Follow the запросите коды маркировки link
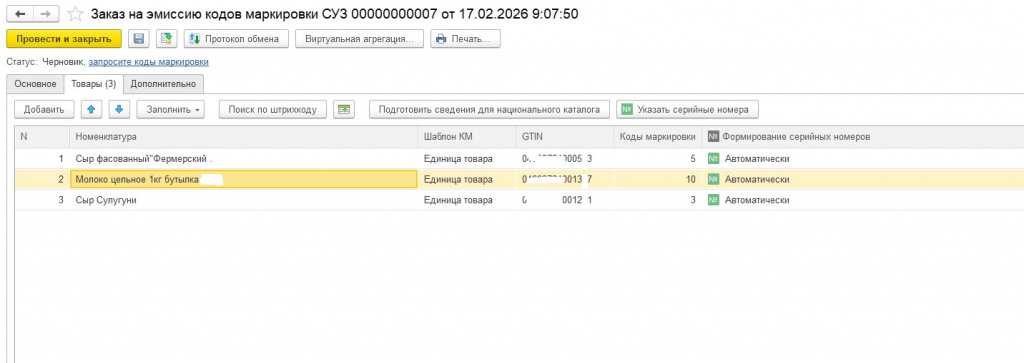1024x363 pixels. click(149, 63)
